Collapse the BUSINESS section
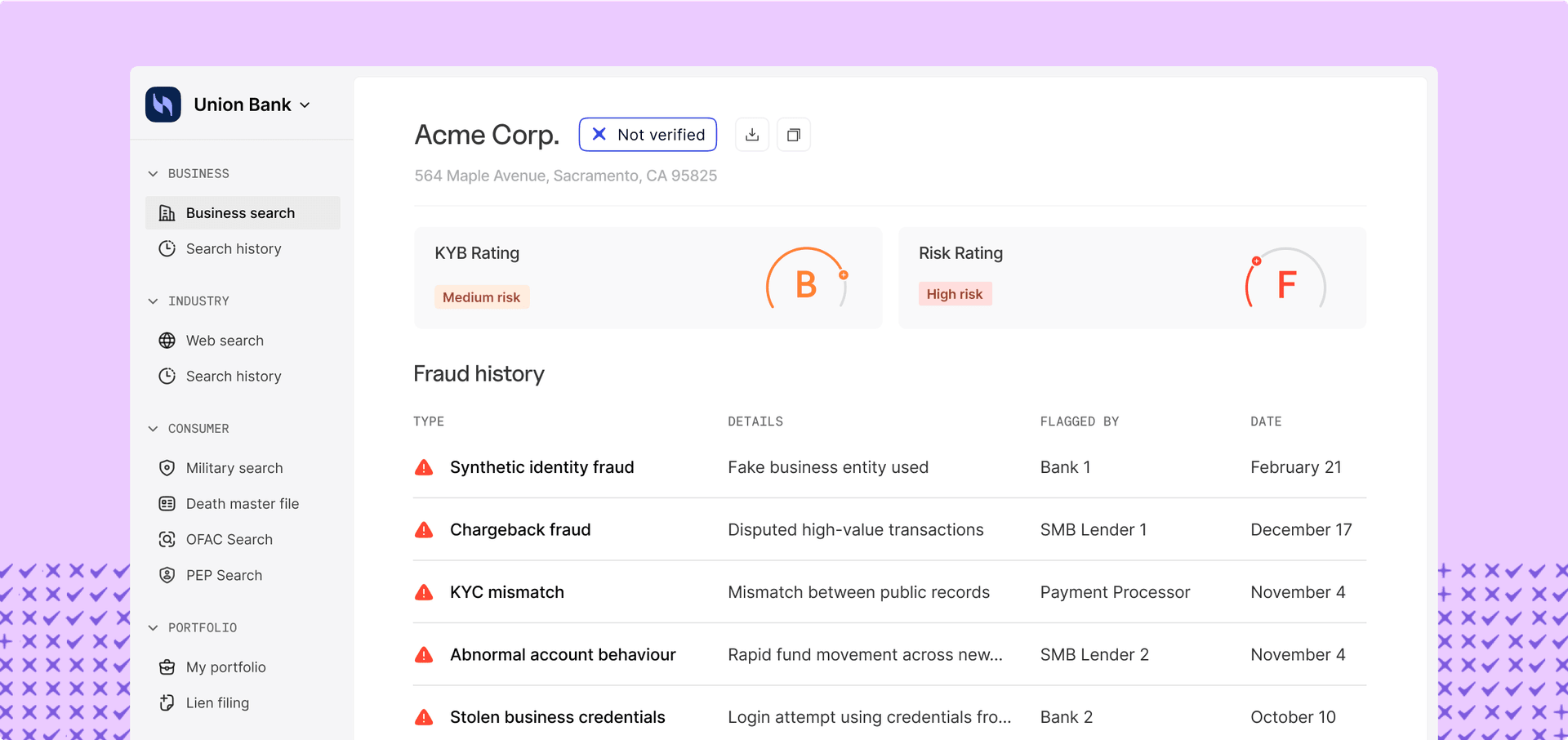This screenshot has height=740, width=1568. tap(154, 173)
